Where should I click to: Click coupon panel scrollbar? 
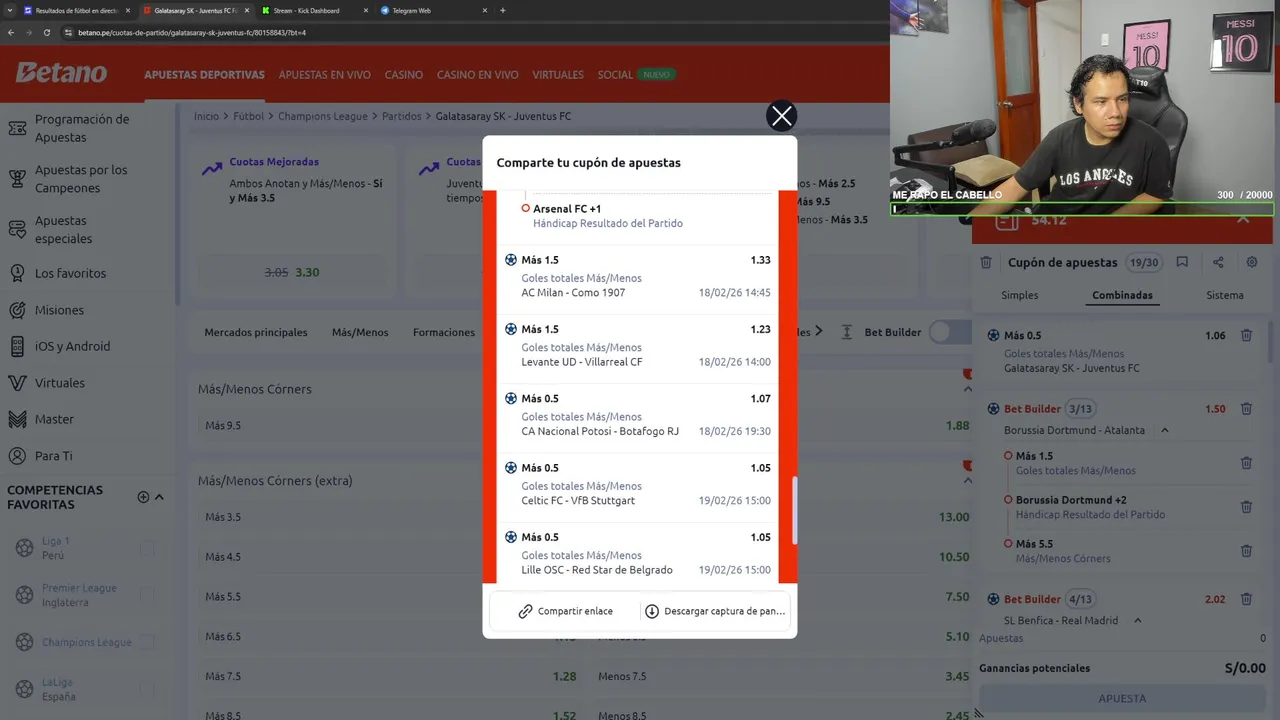click(x=1271, y=340)
